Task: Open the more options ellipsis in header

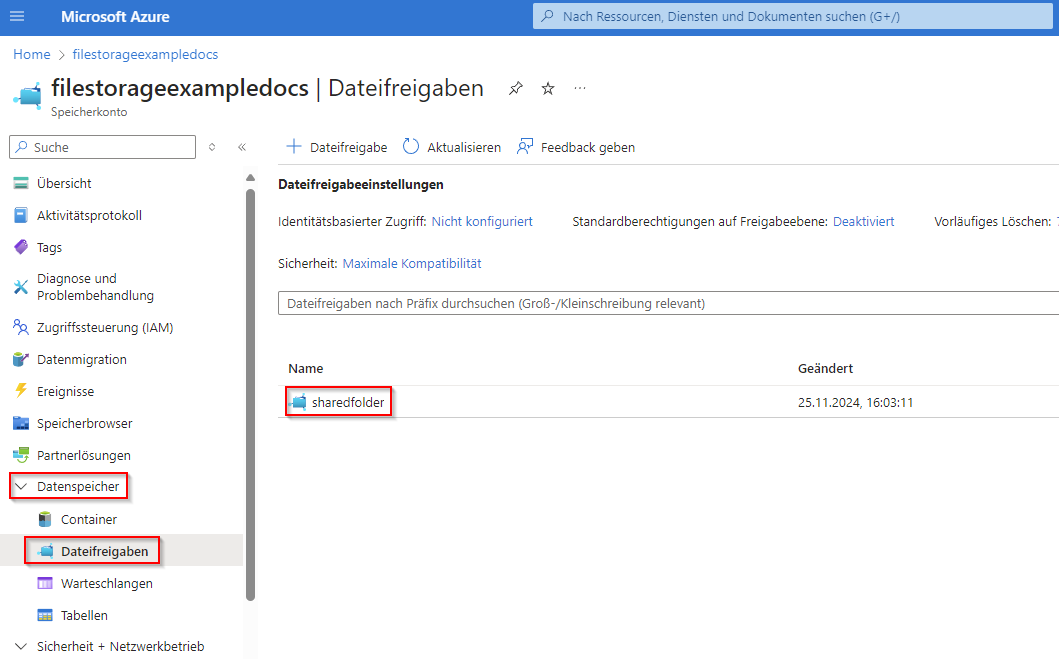Action: 580,89
